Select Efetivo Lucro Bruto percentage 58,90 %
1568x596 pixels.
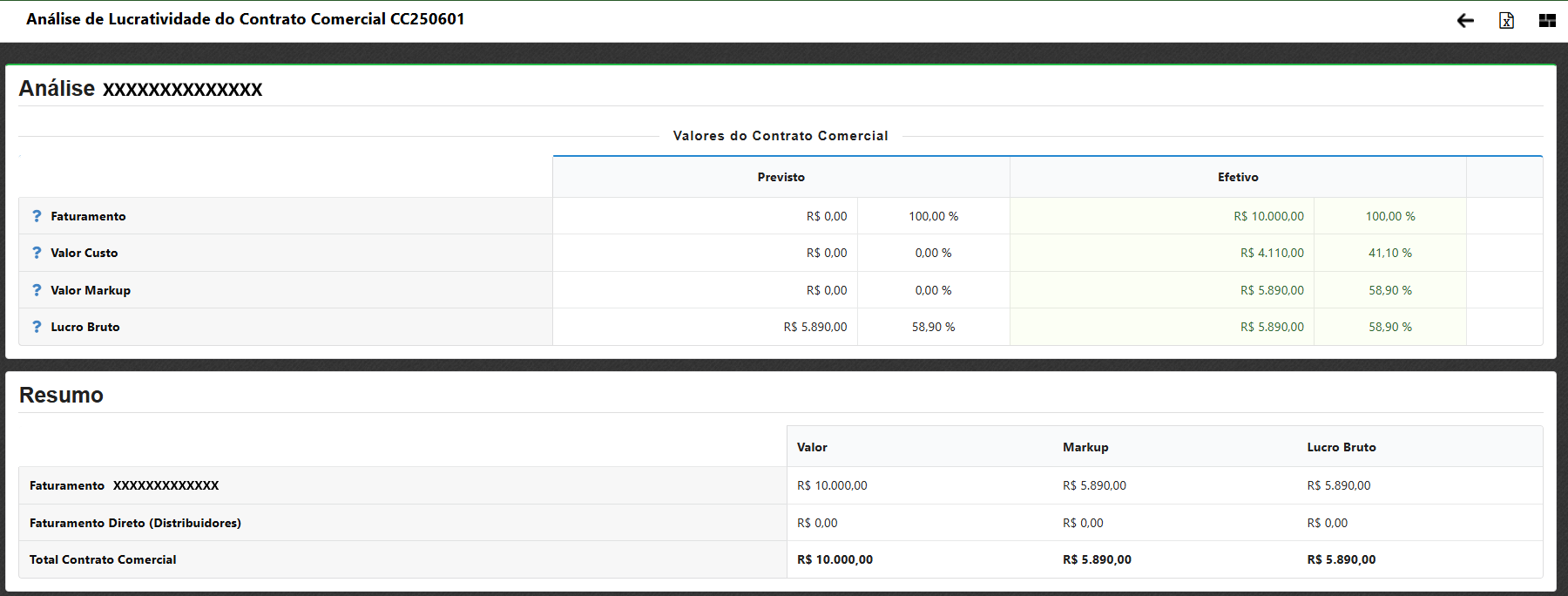1390,327
